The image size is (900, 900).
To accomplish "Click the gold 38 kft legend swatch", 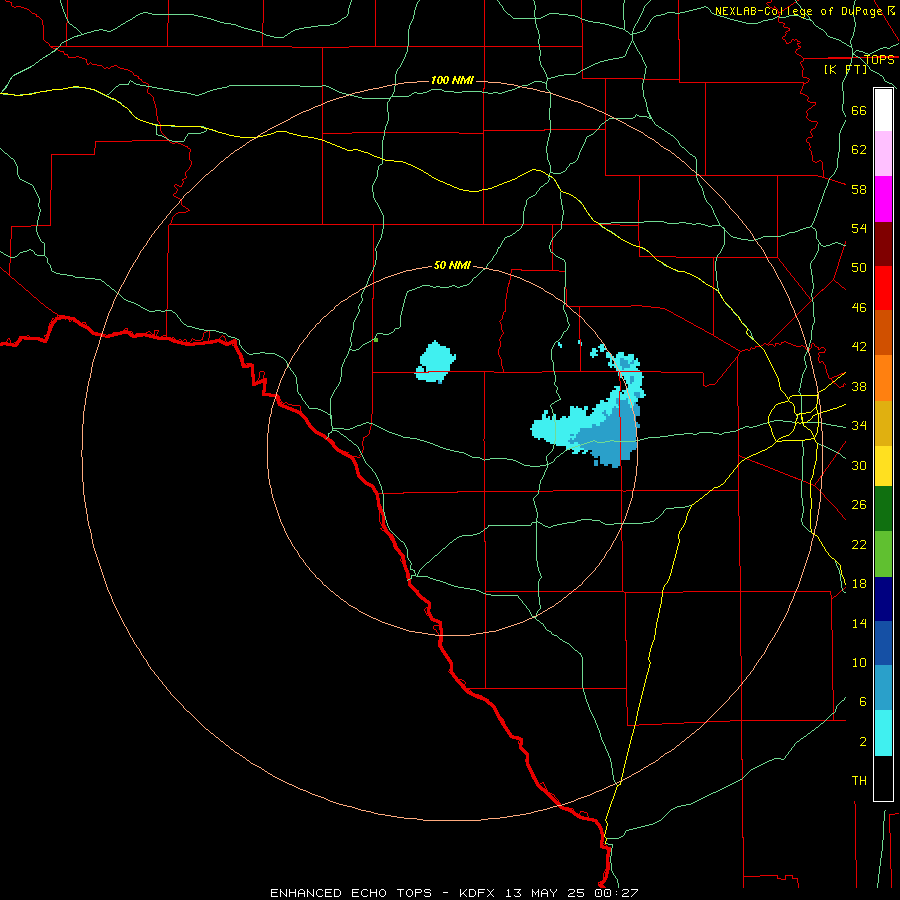I will (883, 423).
